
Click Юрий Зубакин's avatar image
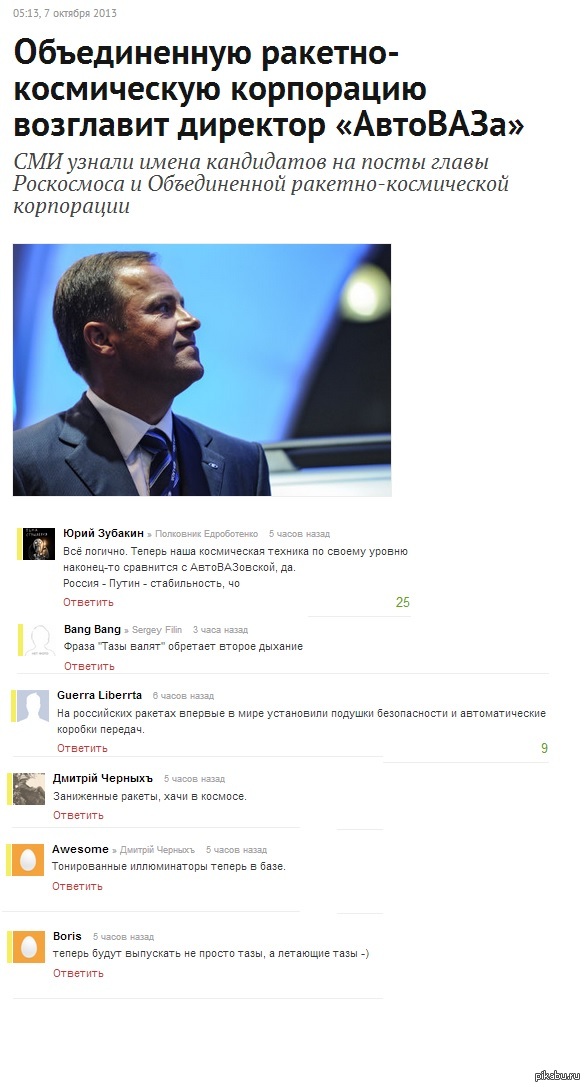39,544
